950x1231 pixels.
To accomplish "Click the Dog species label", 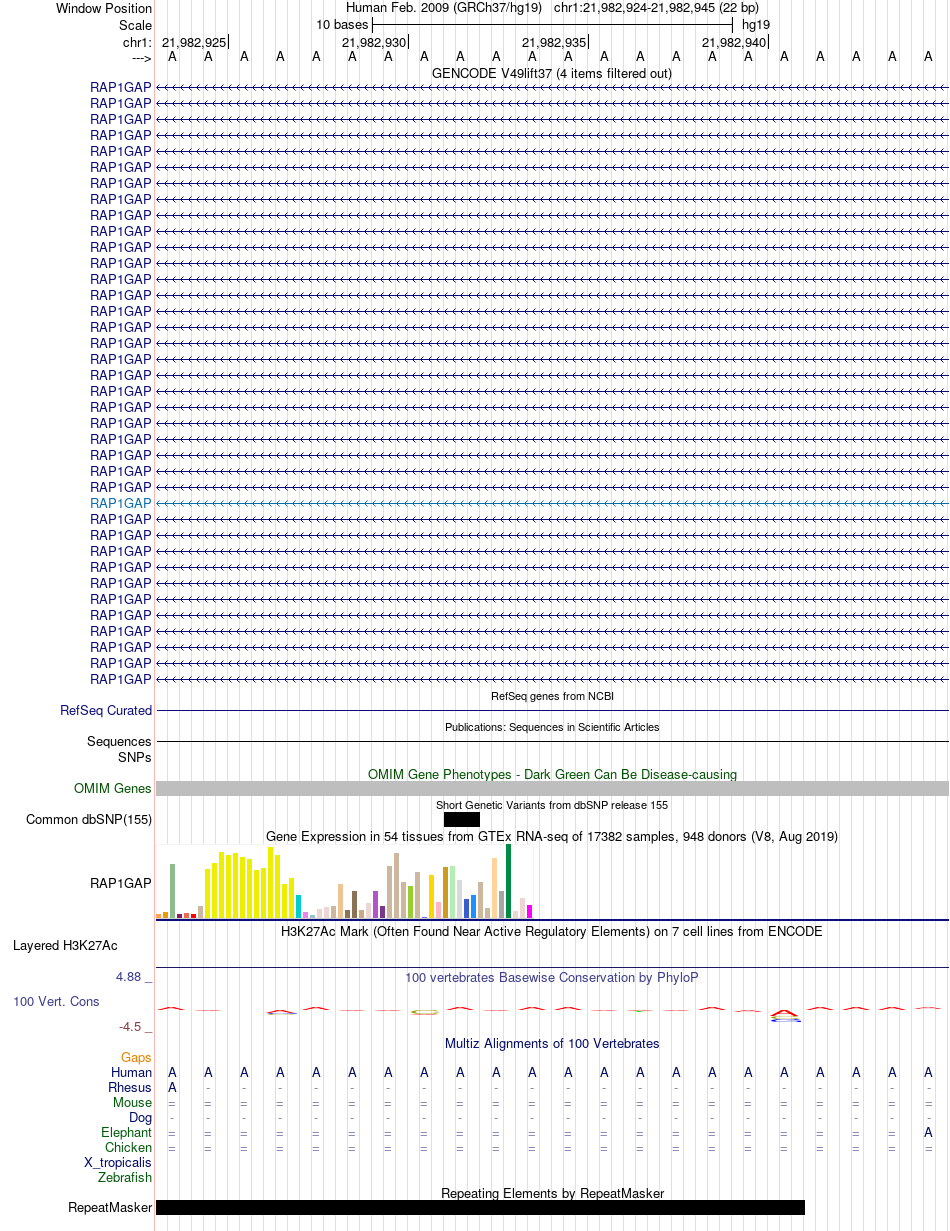I will (x=141, y=1117).
